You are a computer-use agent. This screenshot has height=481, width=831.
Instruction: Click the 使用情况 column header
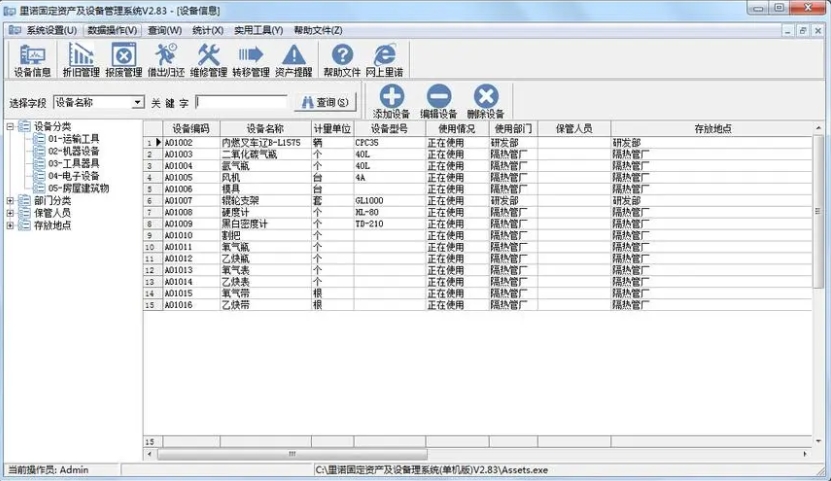click(457, 129)
